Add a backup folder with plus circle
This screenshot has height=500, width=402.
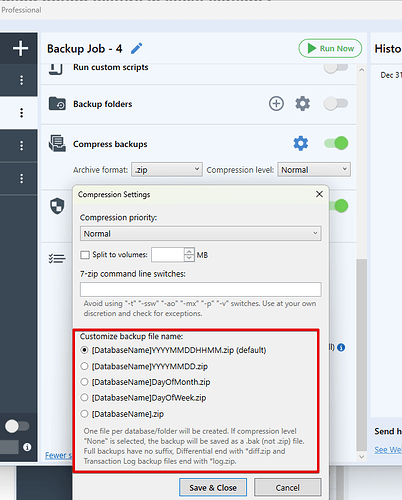tap(276, 104)
